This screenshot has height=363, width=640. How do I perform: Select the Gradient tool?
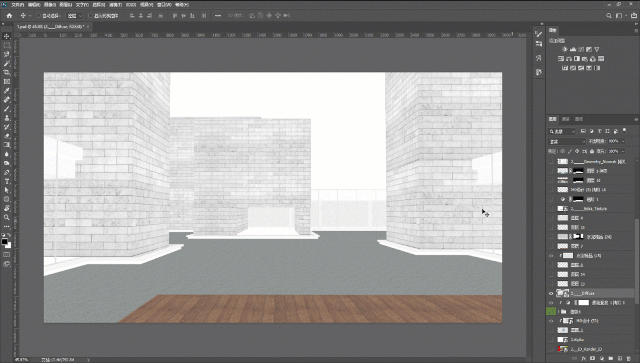click(7, 145)
